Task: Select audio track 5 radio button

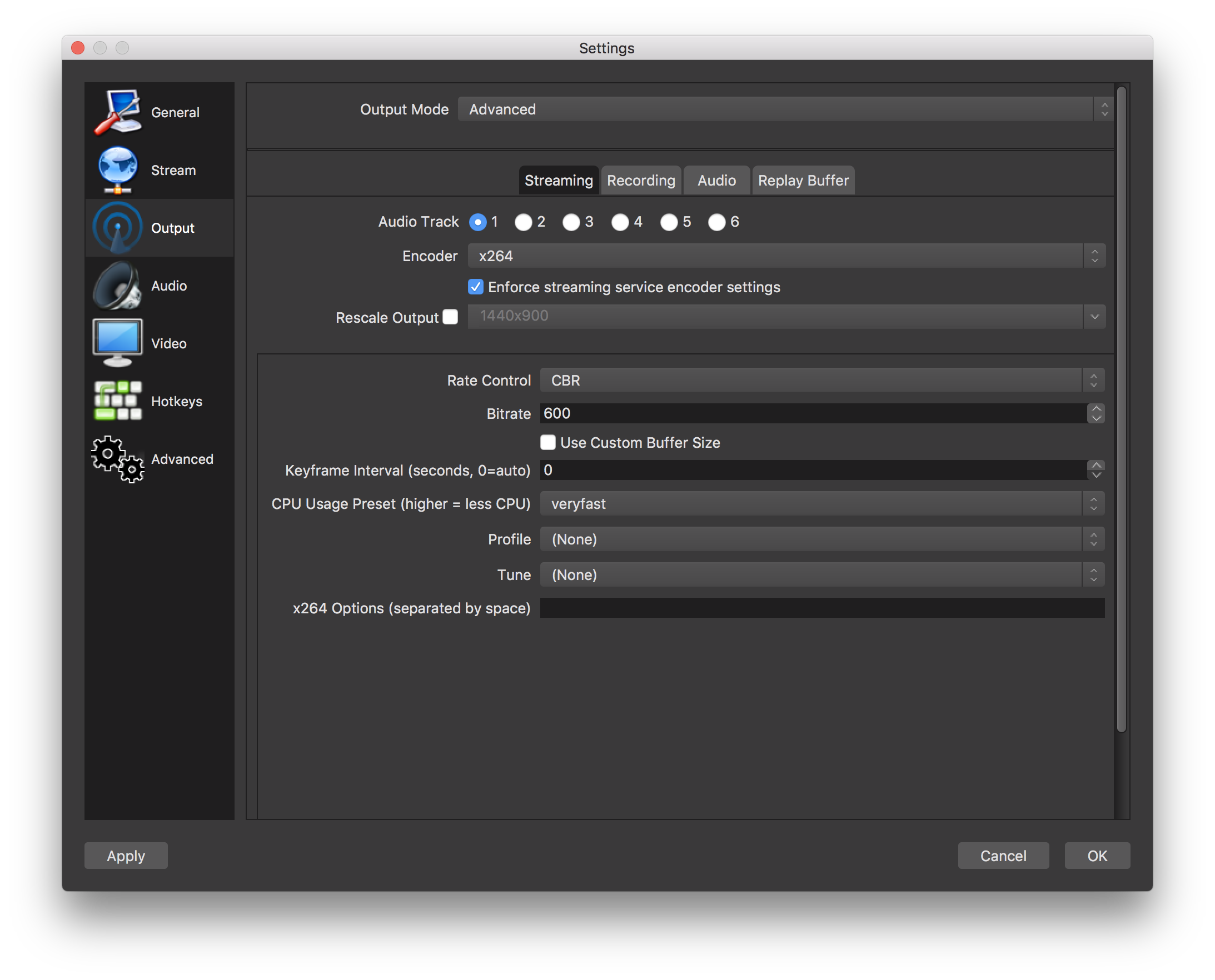Action: [x=669, y=222]
